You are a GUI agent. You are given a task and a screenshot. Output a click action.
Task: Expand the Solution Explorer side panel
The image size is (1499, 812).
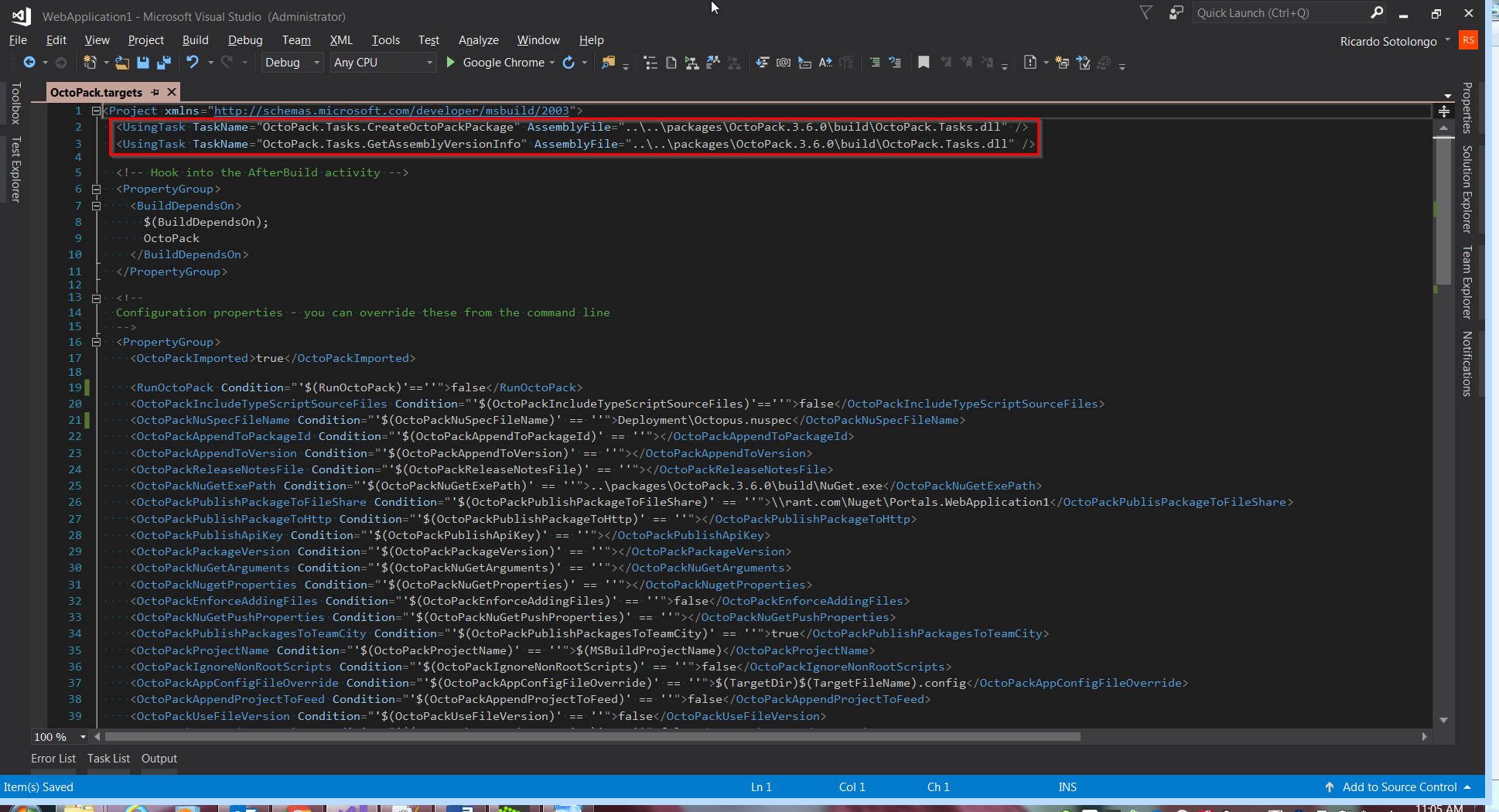coord(1467,189)
